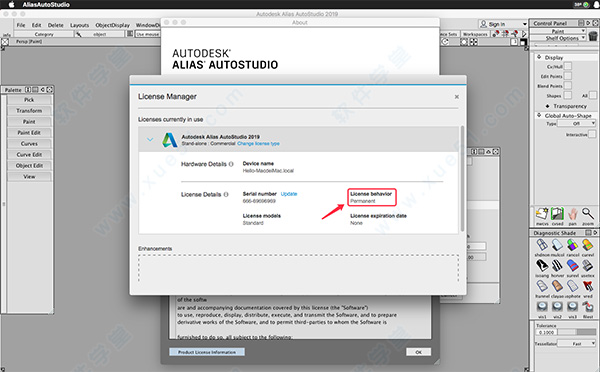Select the nwcvs new curve tool
600x372 pixels.
542,214
